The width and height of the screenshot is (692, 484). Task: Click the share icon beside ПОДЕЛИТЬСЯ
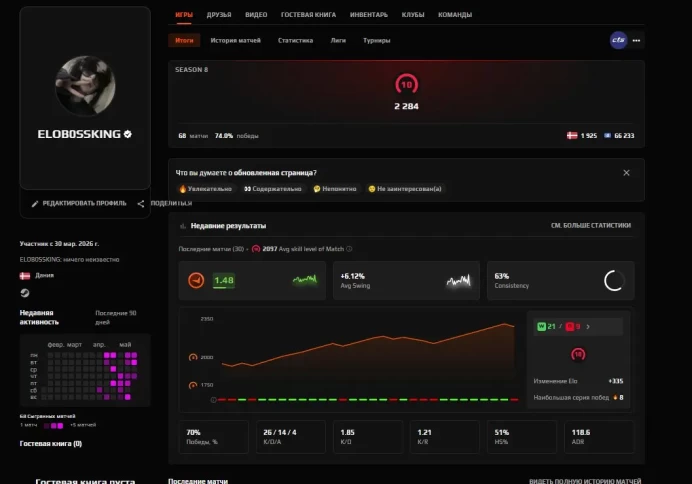141,203
